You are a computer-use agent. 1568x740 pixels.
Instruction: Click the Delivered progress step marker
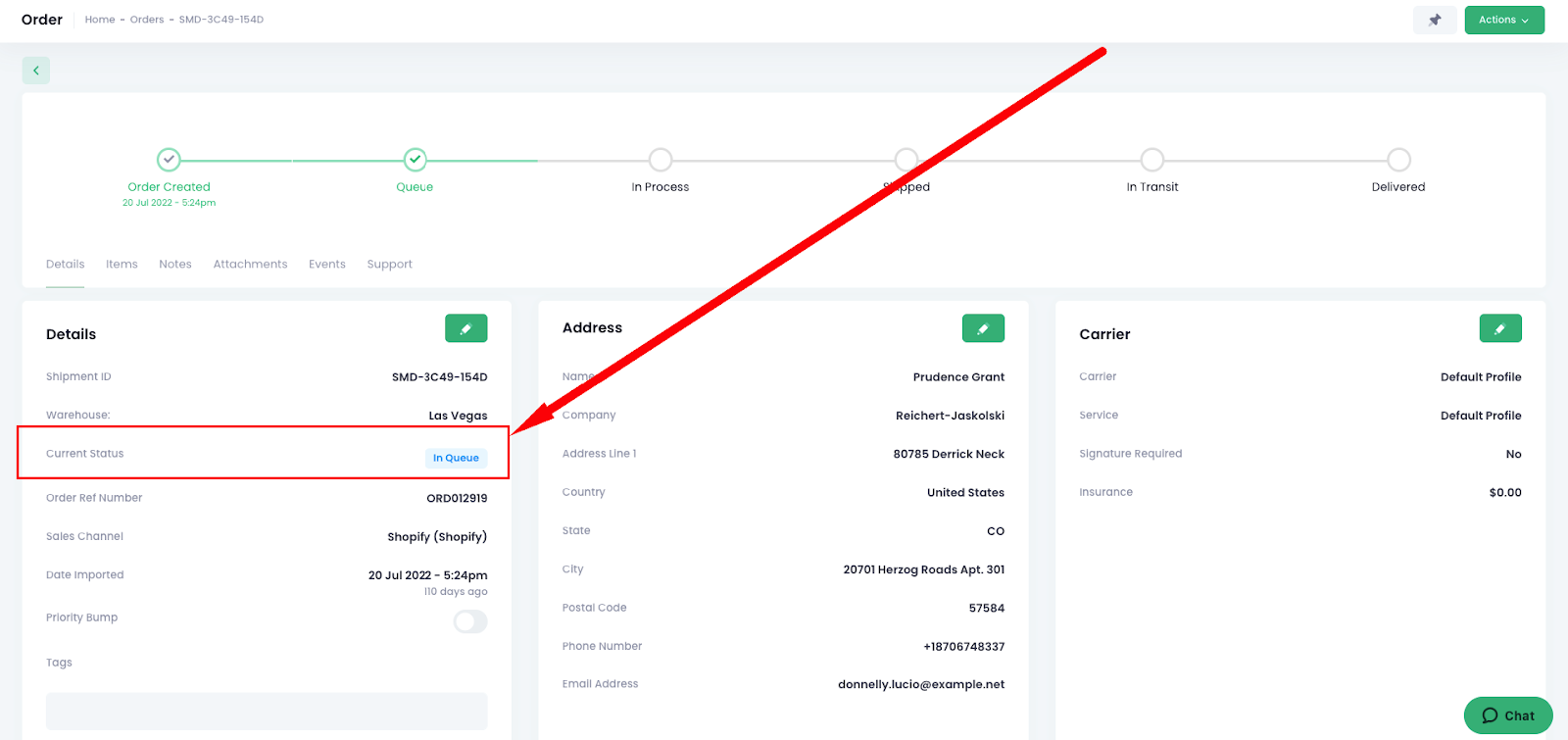[1398, 159]
